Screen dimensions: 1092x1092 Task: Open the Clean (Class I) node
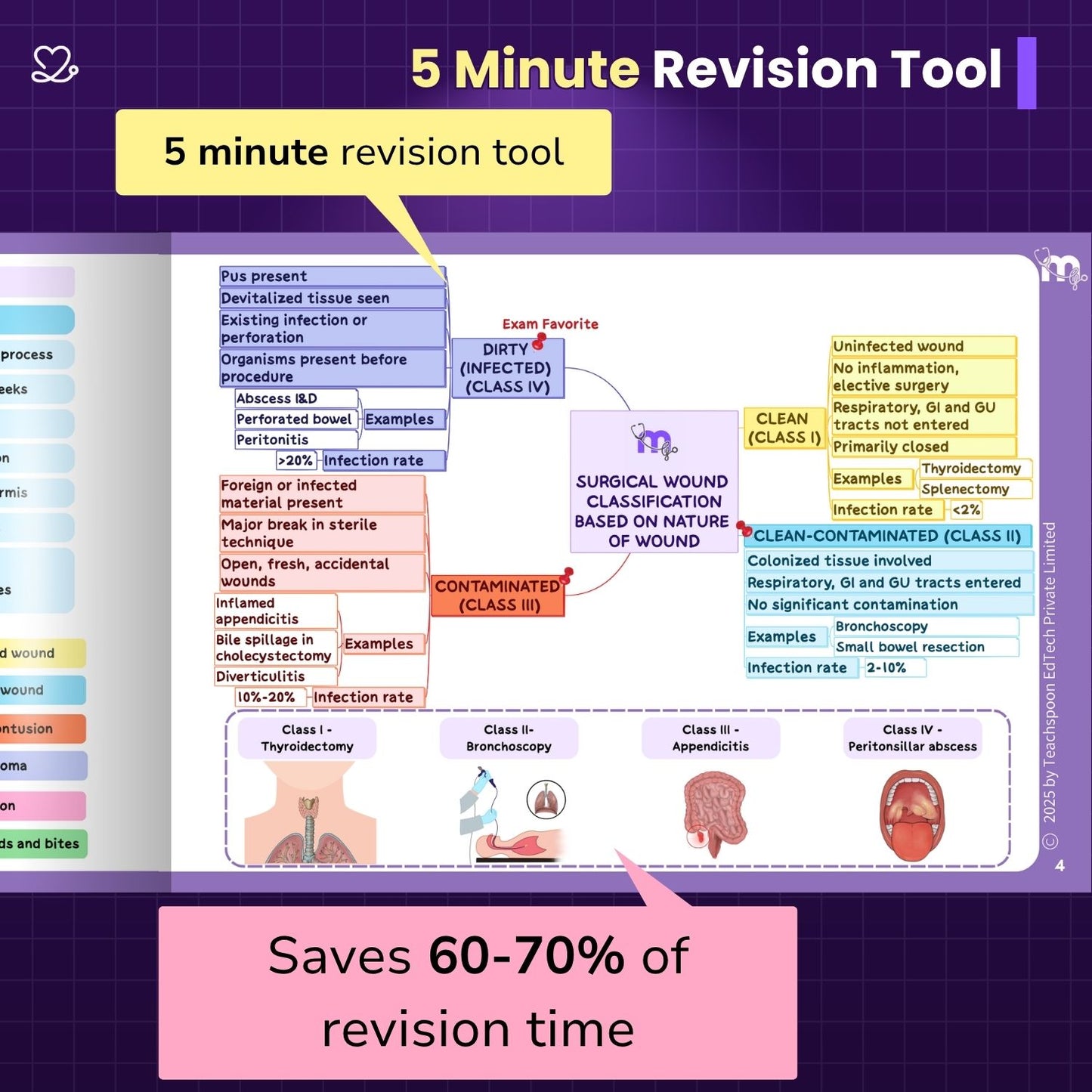(x=784, y=428)
